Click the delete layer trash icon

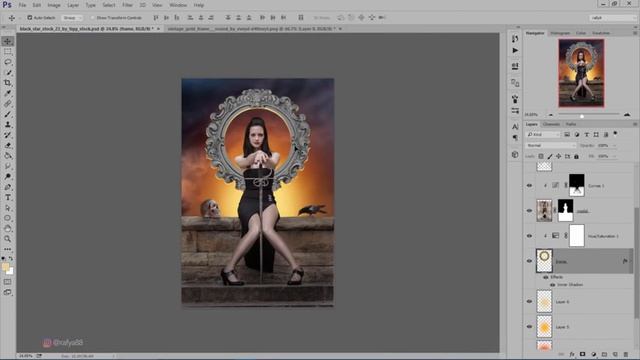[626, 354]
